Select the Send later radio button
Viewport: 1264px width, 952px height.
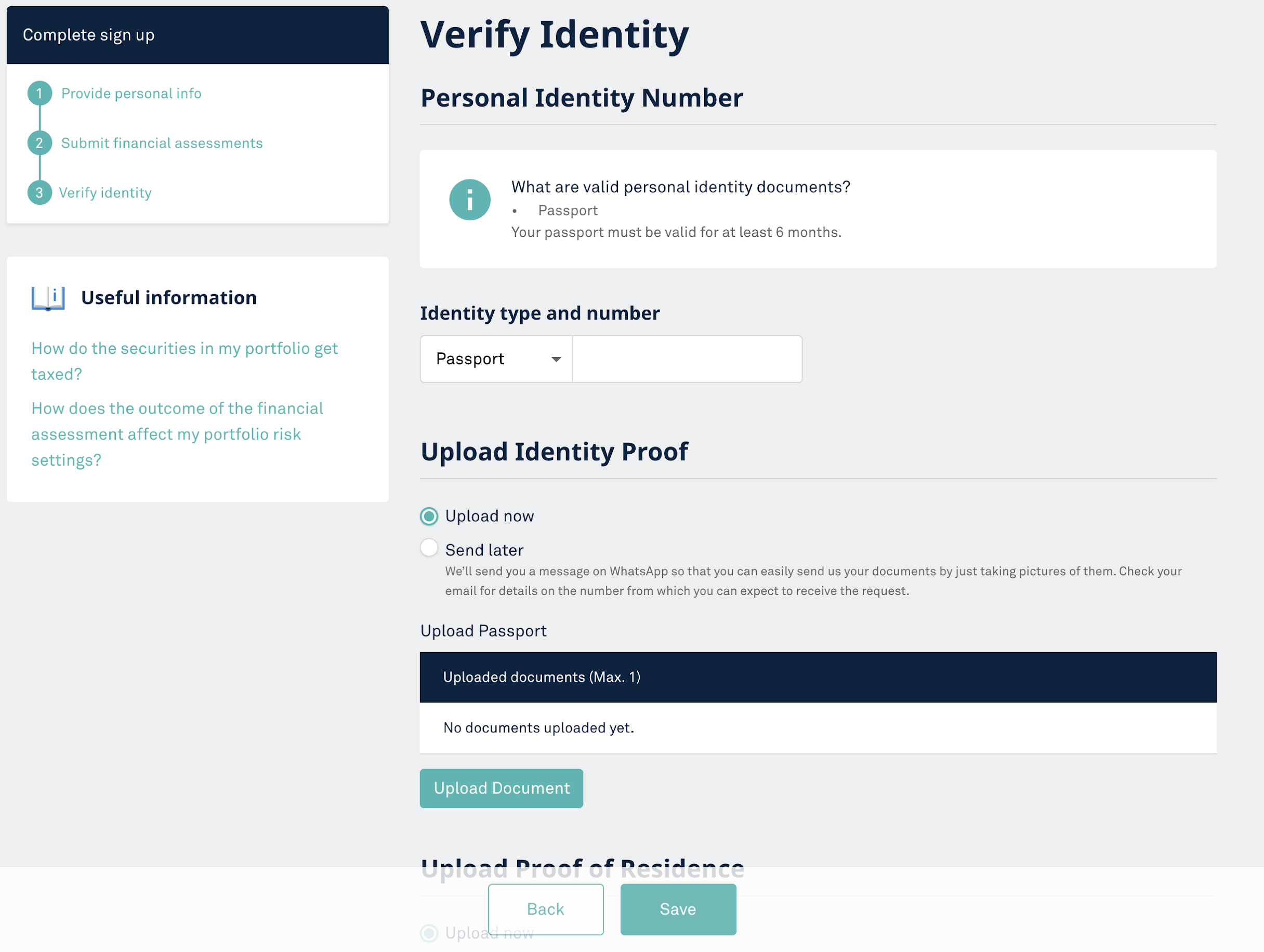[429, 548]
